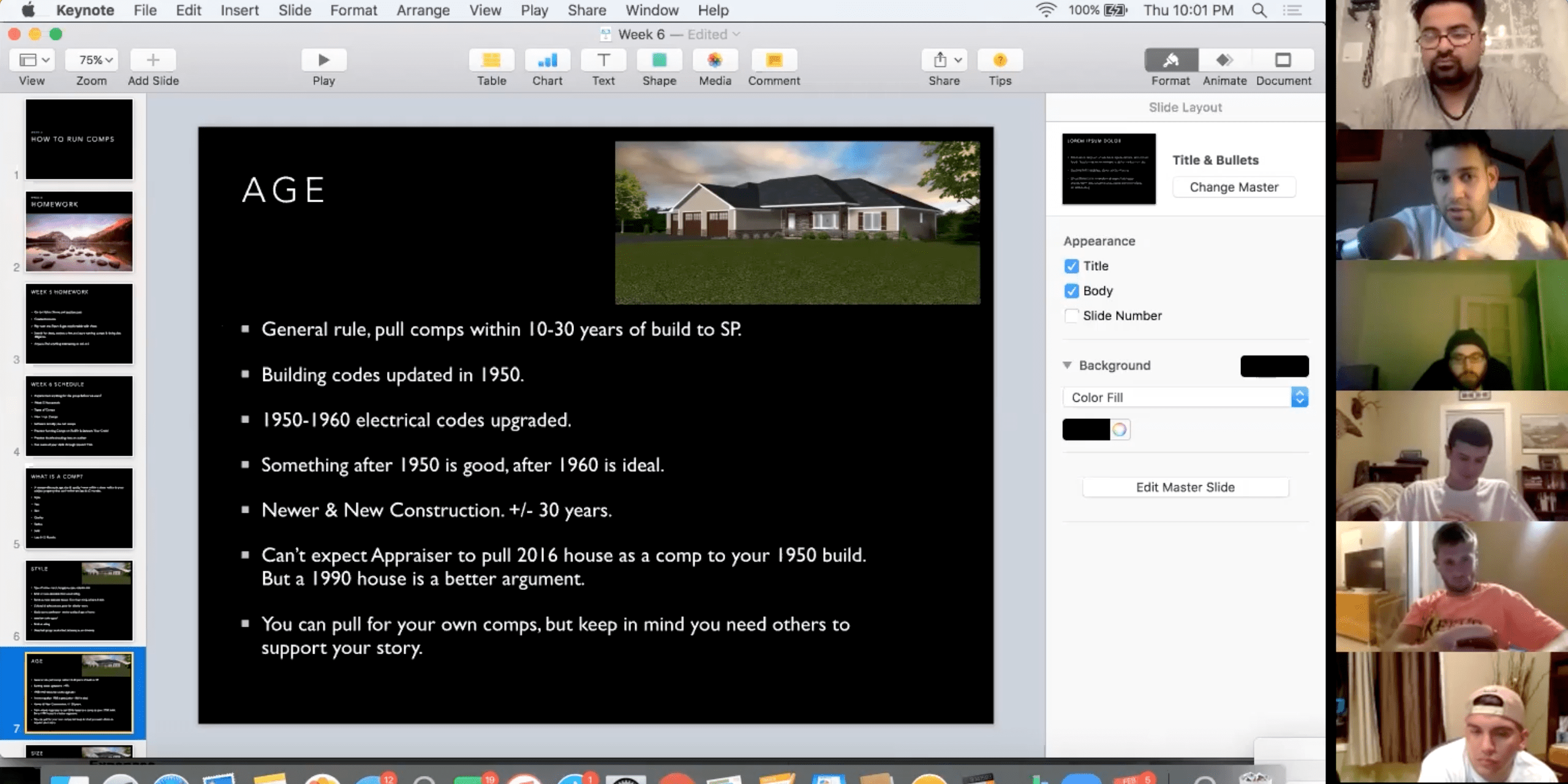Open the Share toolbar icon

click(944, 60)
